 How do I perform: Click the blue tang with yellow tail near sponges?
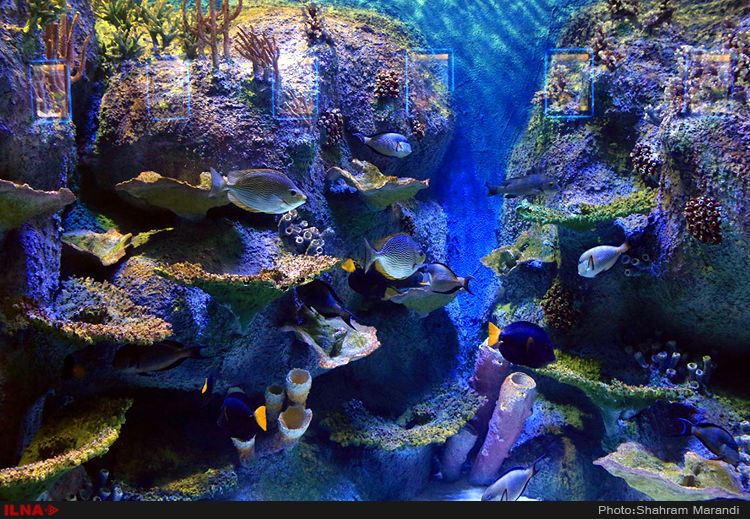pyautogui.click(x=241, y=412)
